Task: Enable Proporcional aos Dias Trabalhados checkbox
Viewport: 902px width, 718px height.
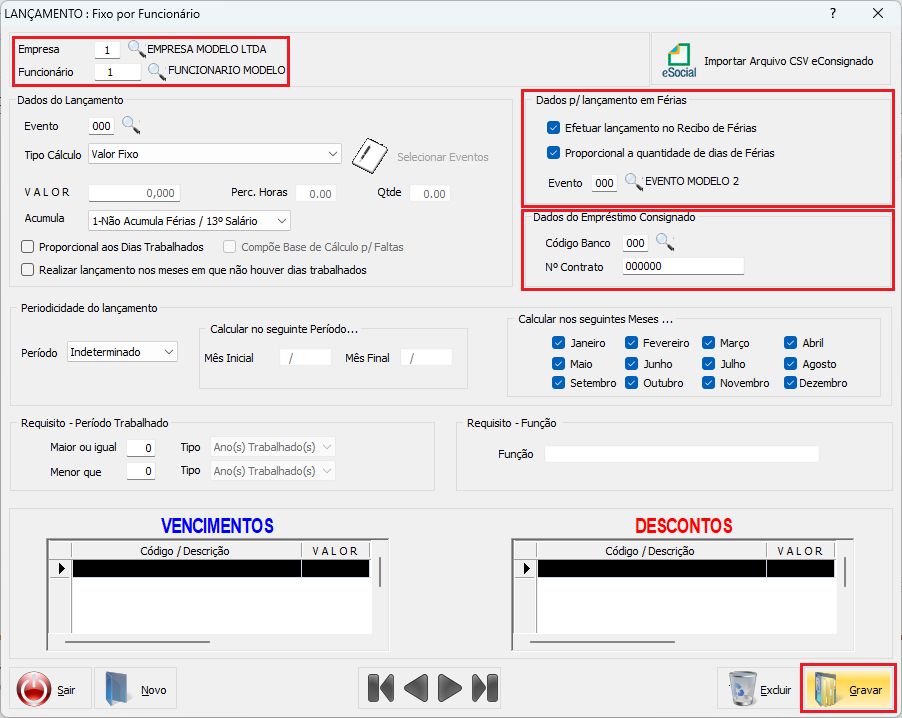Action: tap(28, 247)
